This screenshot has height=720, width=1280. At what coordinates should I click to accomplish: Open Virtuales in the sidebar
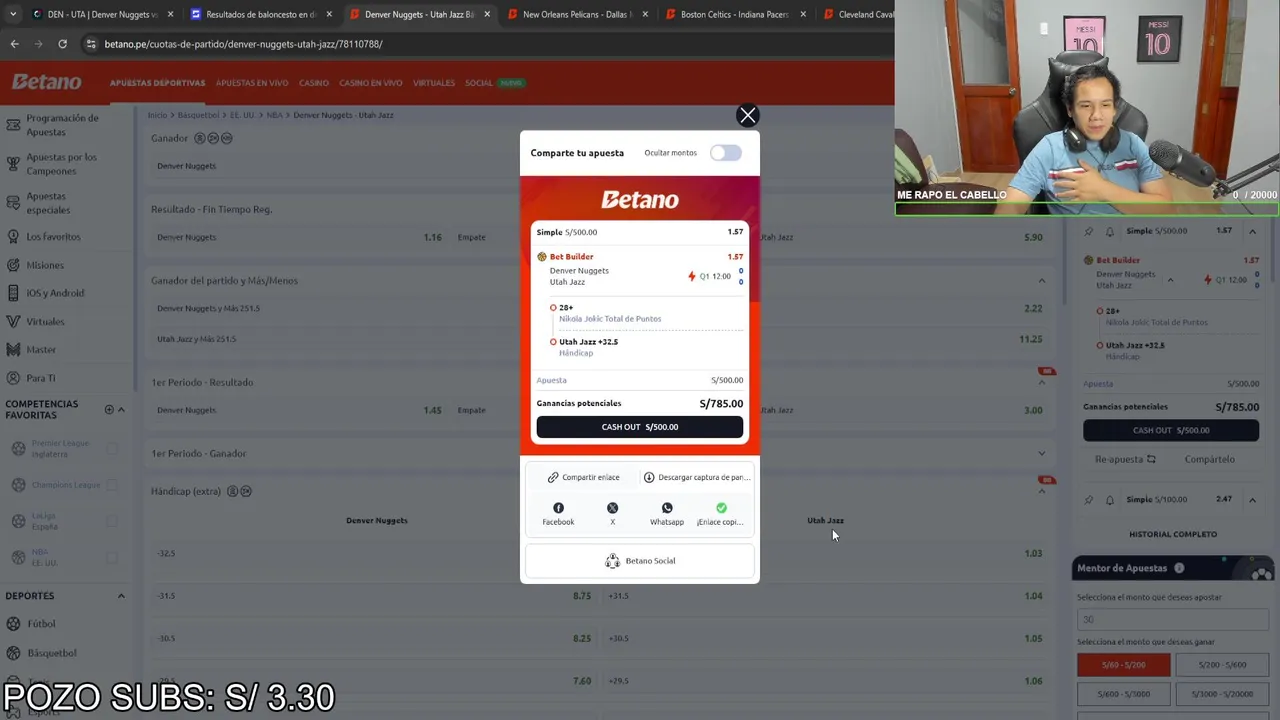[x=45, y=321]
